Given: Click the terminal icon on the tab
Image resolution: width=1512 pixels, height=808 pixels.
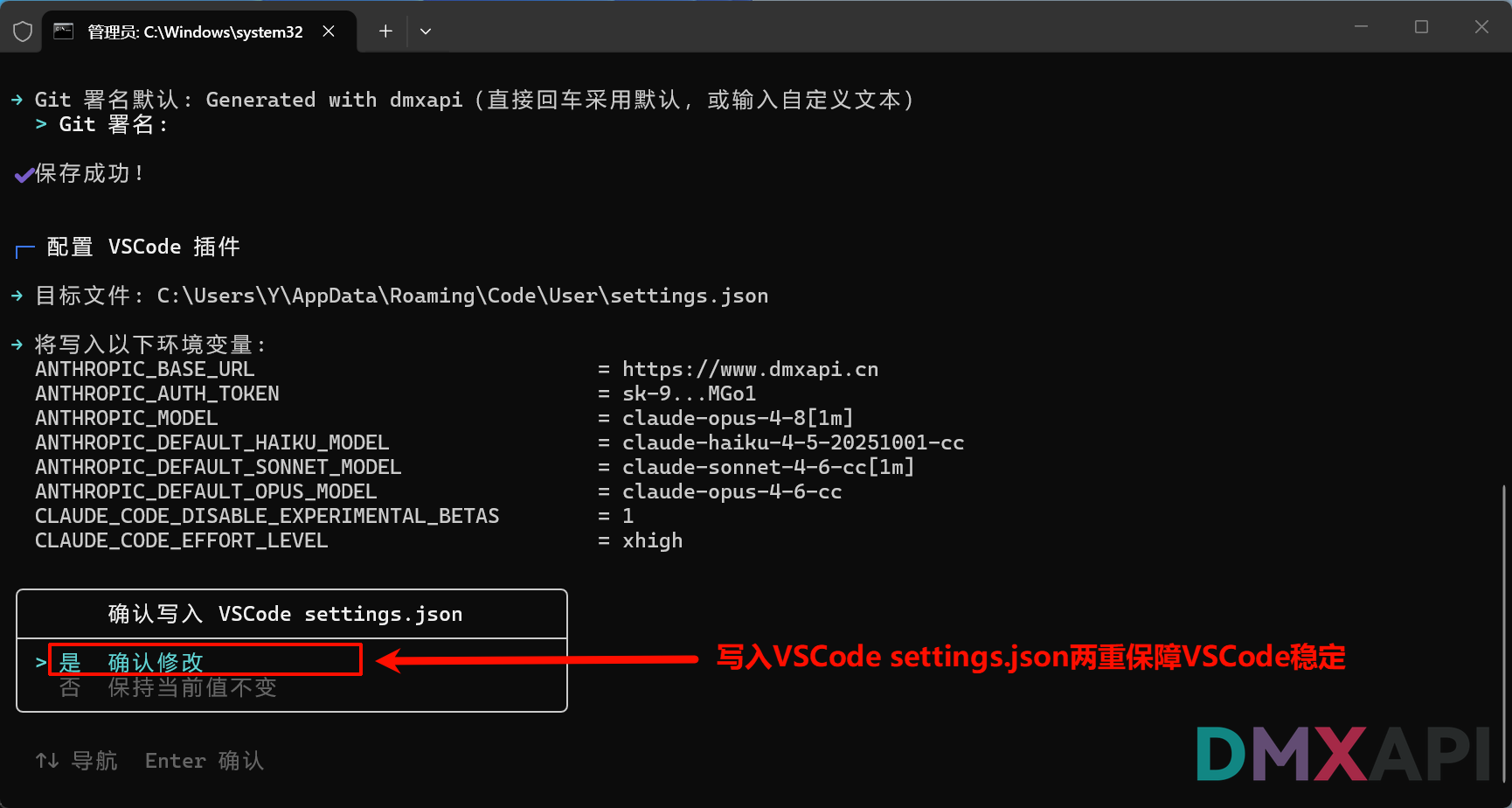Looking at the screenshot, I should click(x=63, y=31).
